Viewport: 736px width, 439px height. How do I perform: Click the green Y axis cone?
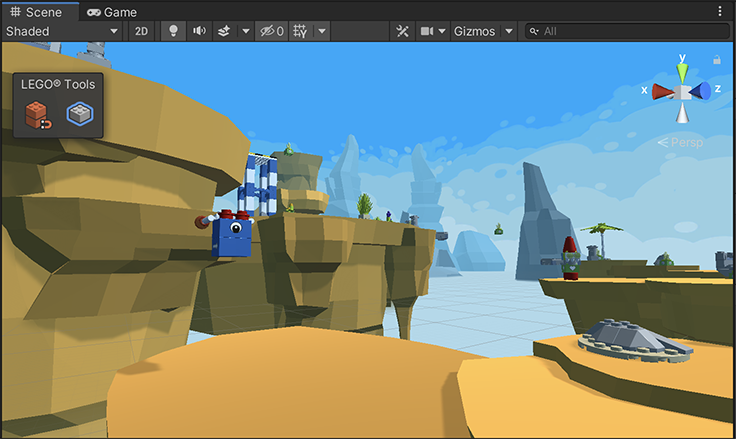682,72
